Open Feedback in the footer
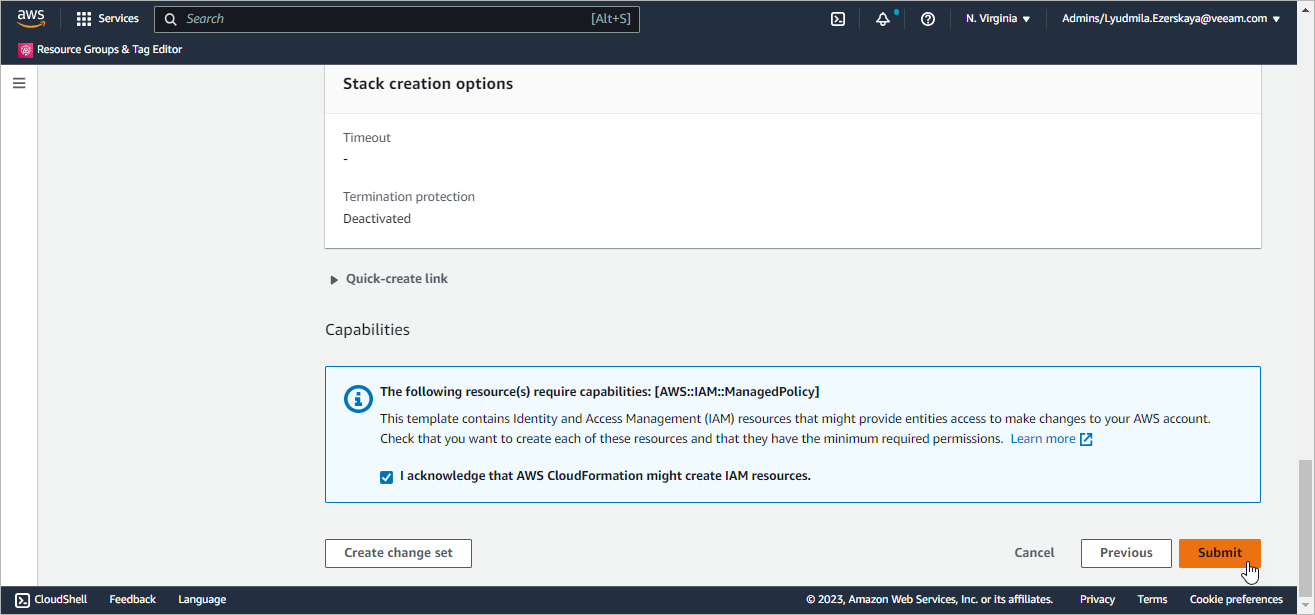Screen dimensions: 1315x615 [x=132, y=600]
